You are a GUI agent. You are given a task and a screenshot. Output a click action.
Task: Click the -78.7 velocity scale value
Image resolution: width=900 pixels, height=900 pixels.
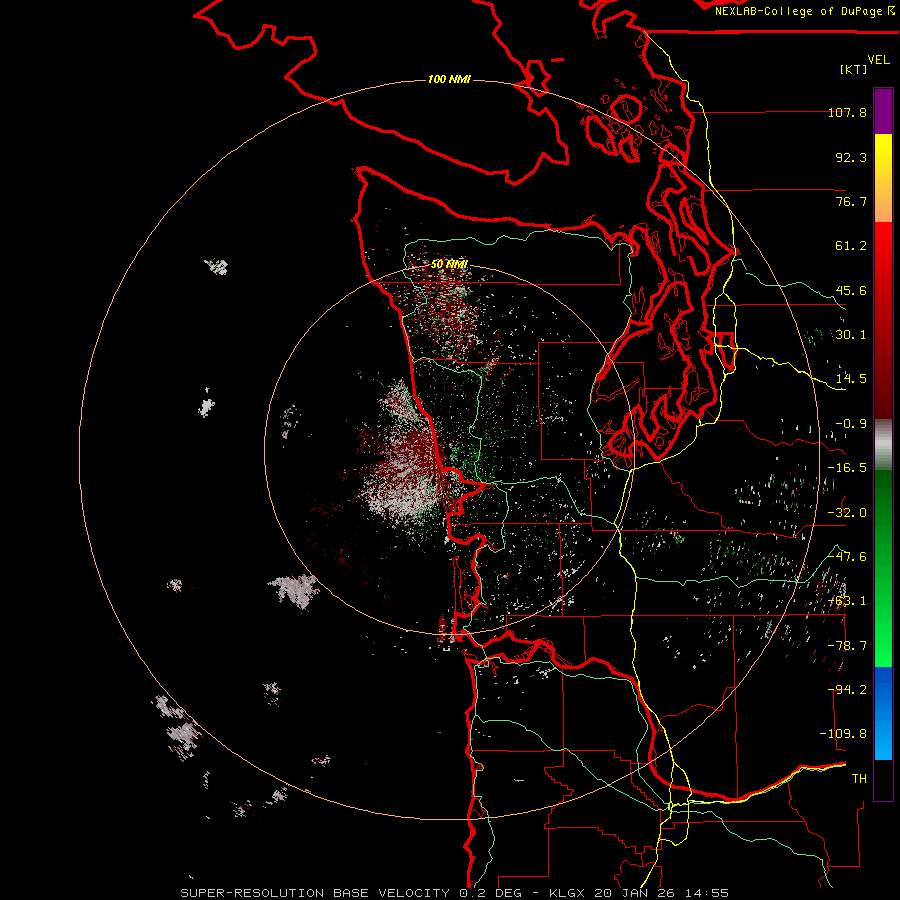click(x=847, y=646)
